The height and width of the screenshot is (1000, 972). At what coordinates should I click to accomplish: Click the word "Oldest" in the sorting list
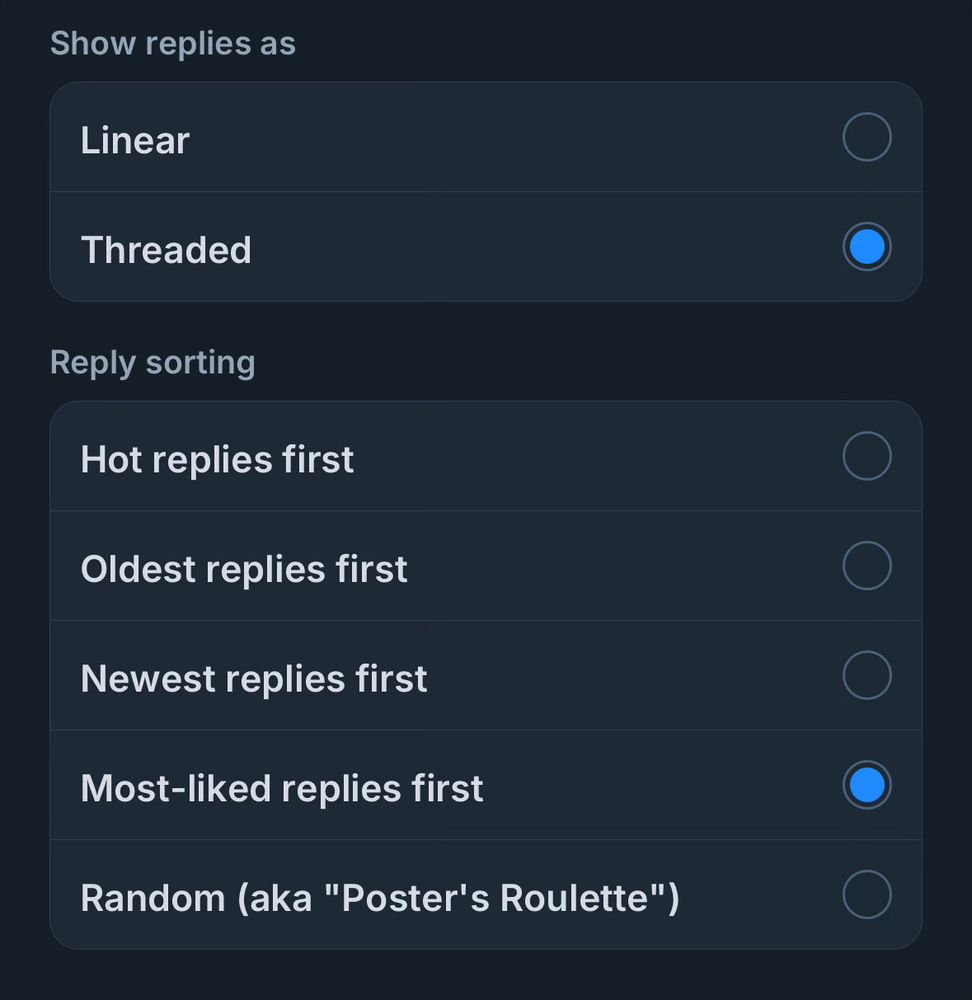click(138, 570)
